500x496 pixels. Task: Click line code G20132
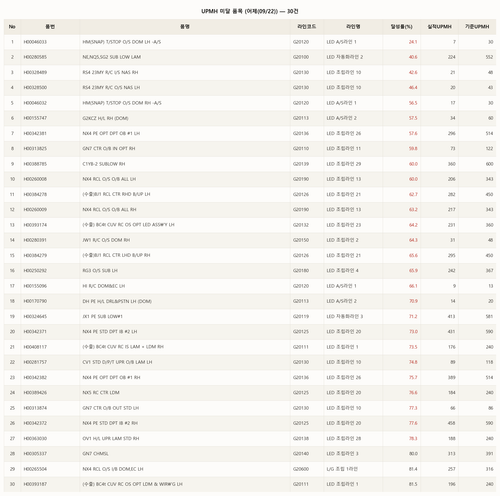pos(301,225)
